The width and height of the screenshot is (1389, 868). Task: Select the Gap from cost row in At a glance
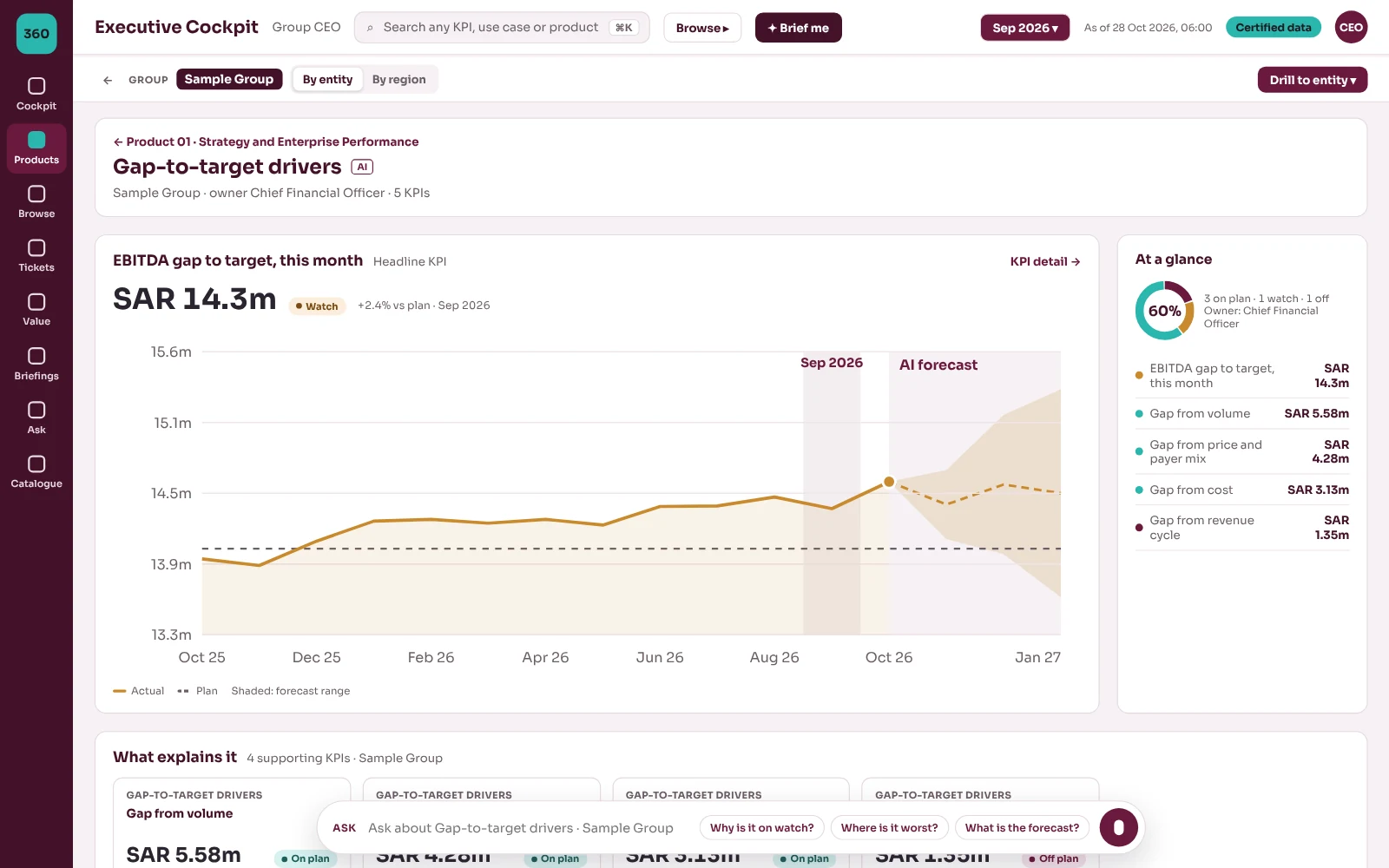[1242, 490]
